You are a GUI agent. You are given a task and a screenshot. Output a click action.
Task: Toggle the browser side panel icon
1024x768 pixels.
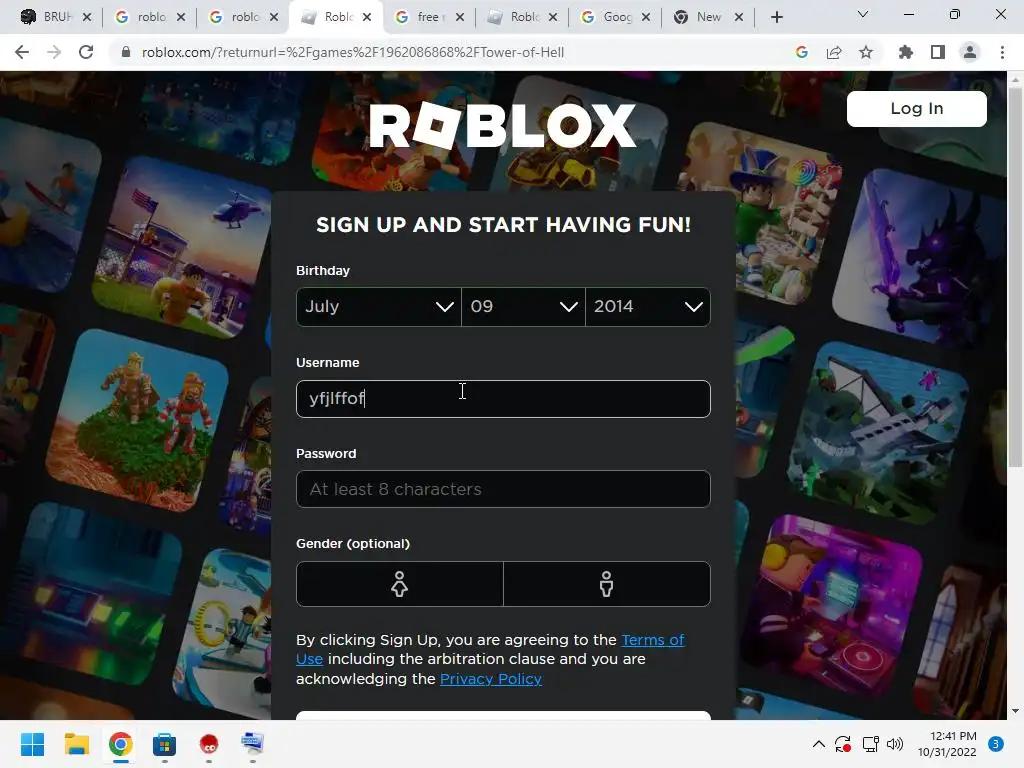click(x=938, y=52)
